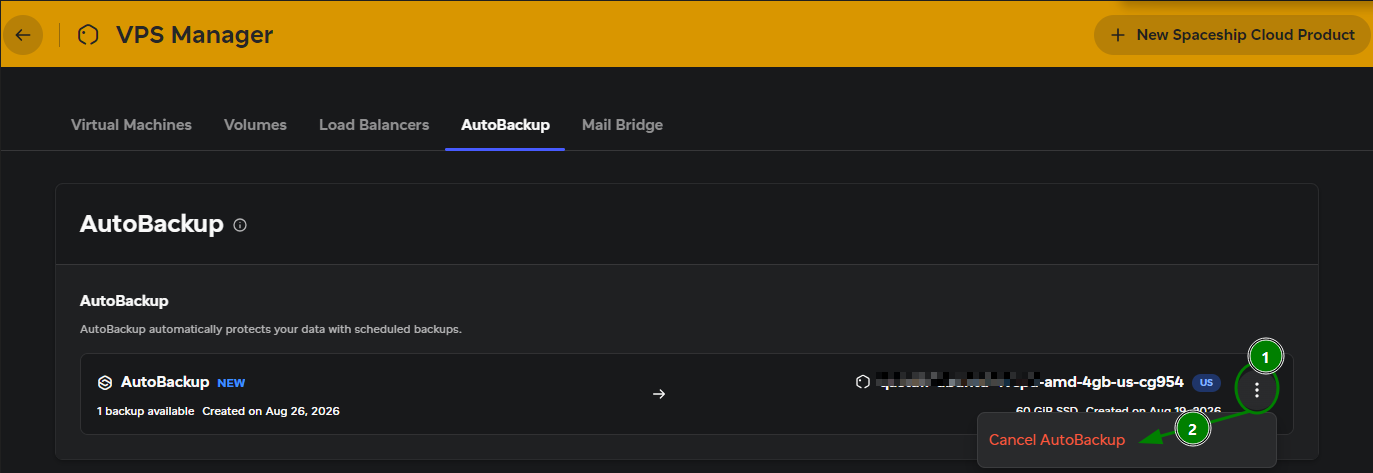Open the three-dot options menu
This screenshot has width=1373, height=473.
click(1257, 390)
